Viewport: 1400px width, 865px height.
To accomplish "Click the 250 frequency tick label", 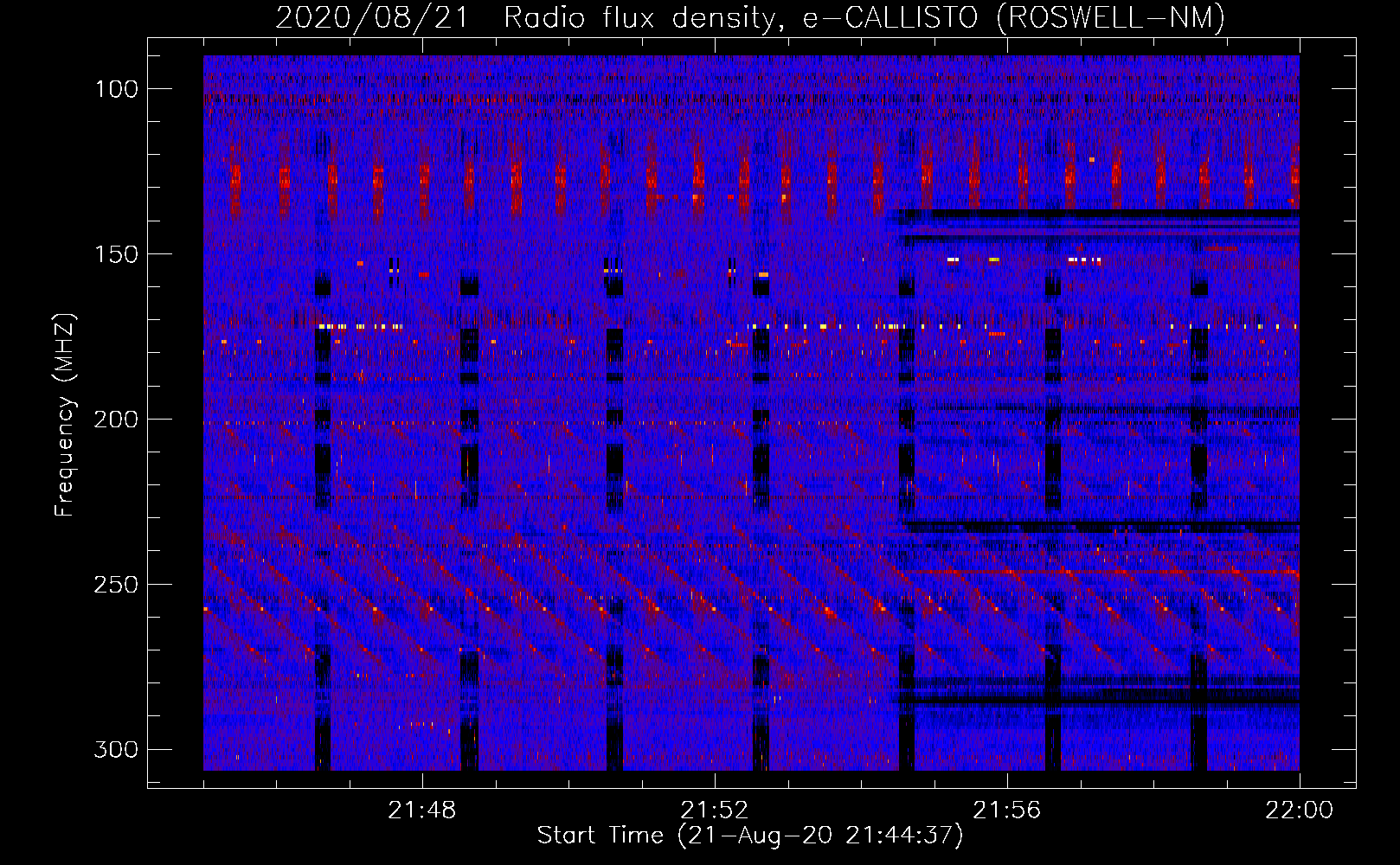I will tap(116, 585).
